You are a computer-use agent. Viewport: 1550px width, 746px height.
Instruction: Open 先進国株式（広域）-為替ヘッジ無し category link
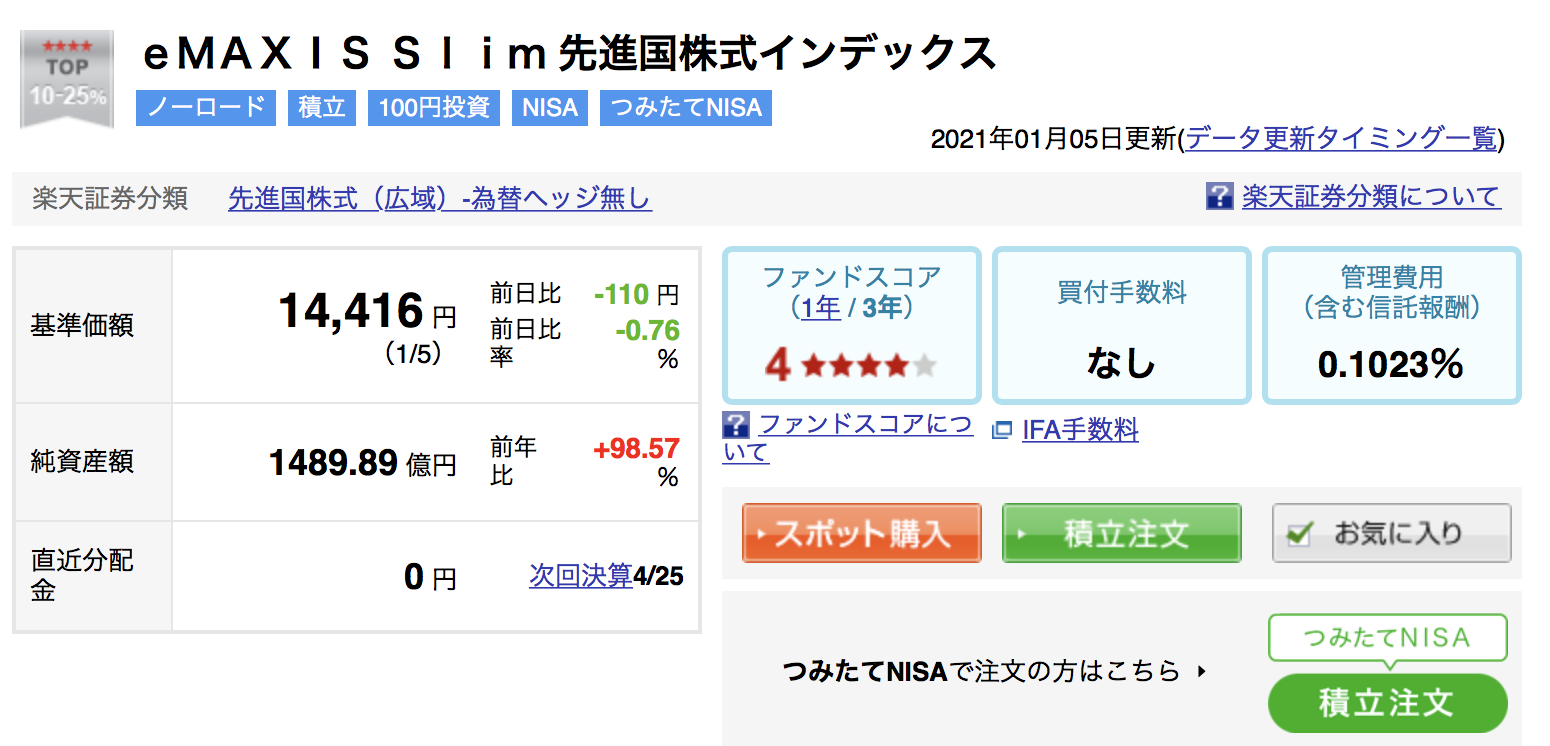[x=440, y=198]
